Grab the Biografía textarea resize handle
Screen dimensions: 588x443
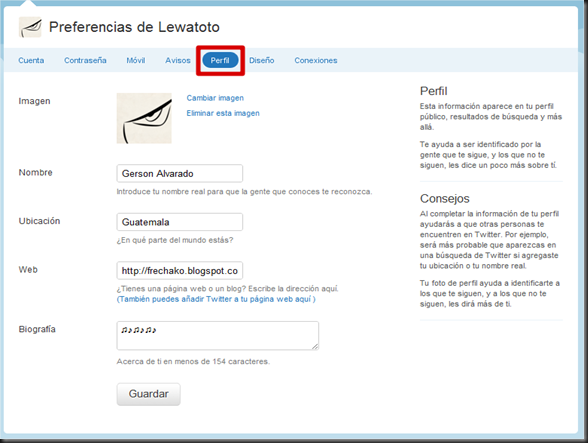(x=315, y=347)
